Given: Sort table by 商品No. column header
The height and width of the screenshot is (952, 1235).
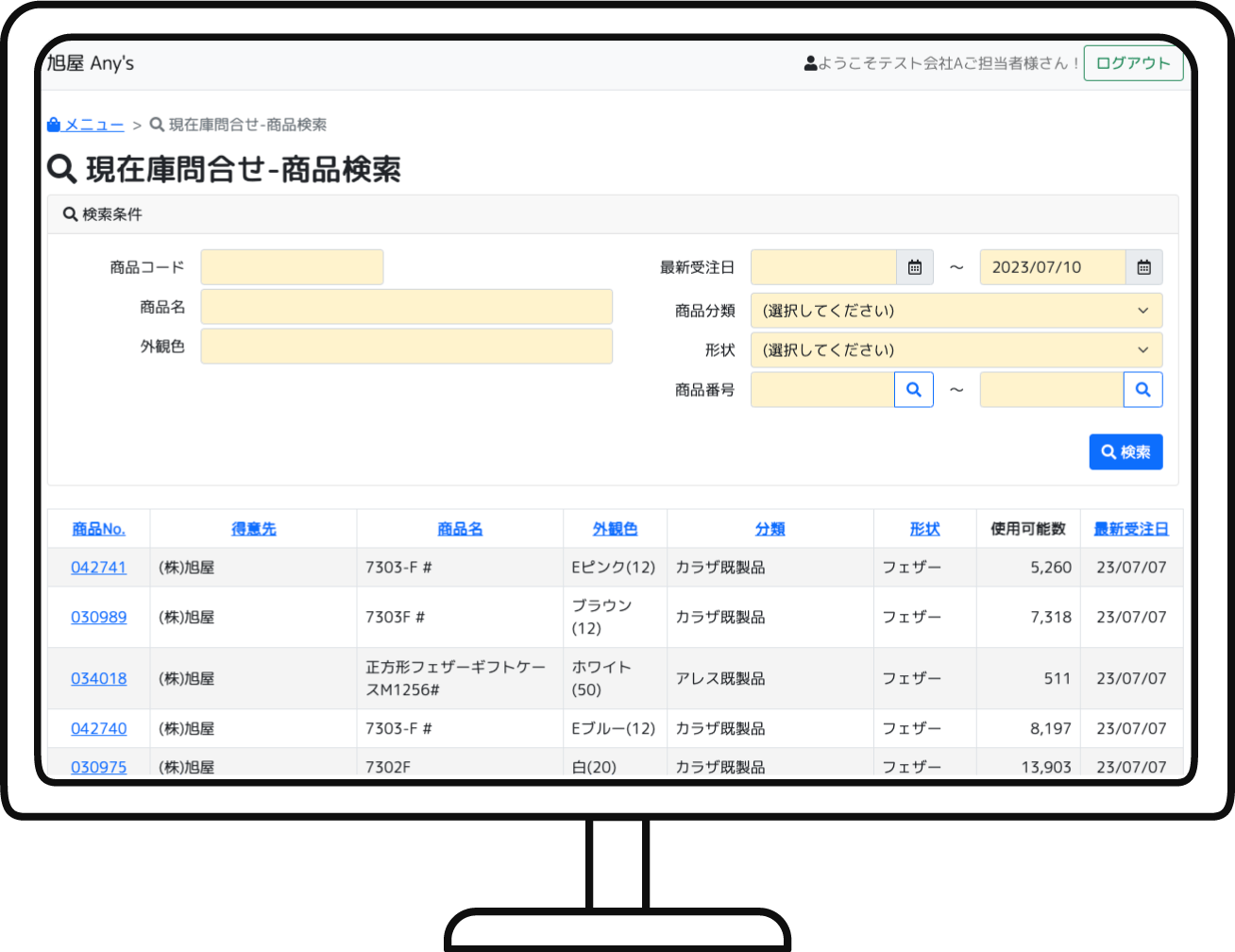Looking at the screenshot, I should point(98,529).
